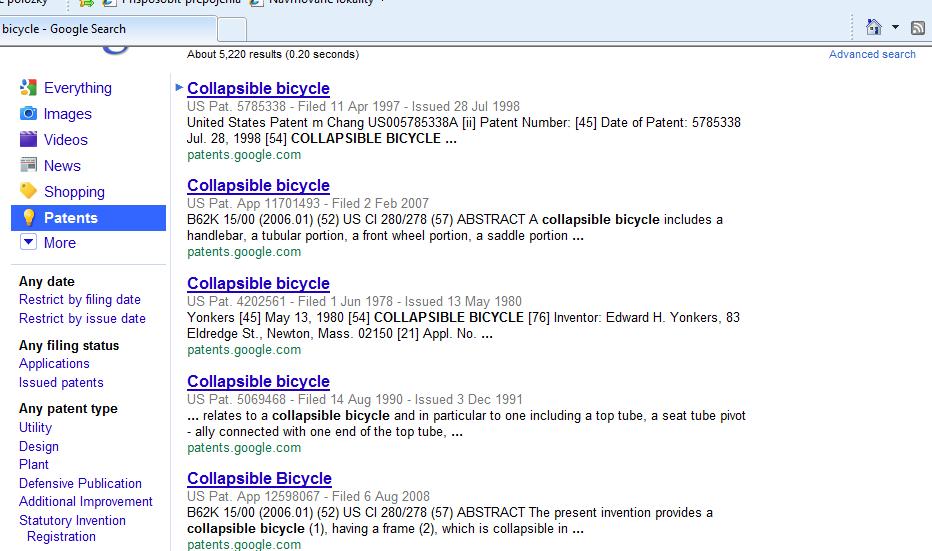Click 'US Pat. 5785338 - Filed 11 Apr 1997' line
Viewport: 932px width, 551px height.
354,106
